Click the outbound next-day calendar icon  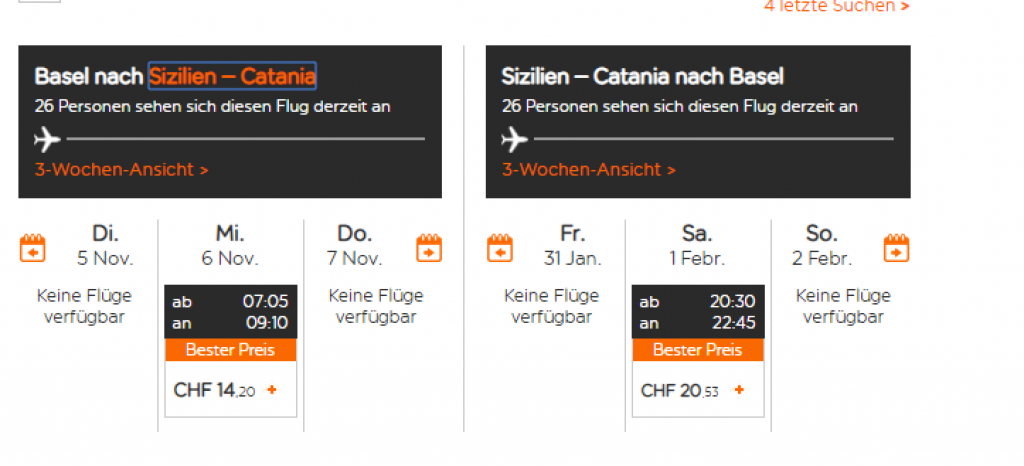pyautogui.click(x=429, y=247)
